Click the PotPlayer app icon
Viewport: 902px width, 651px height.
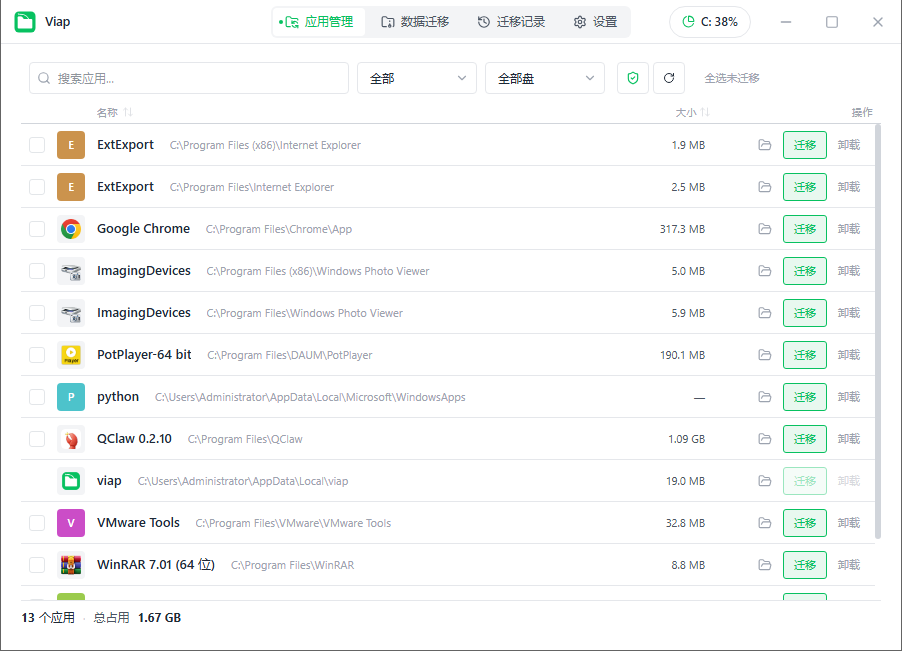click(x=71, y=355)
